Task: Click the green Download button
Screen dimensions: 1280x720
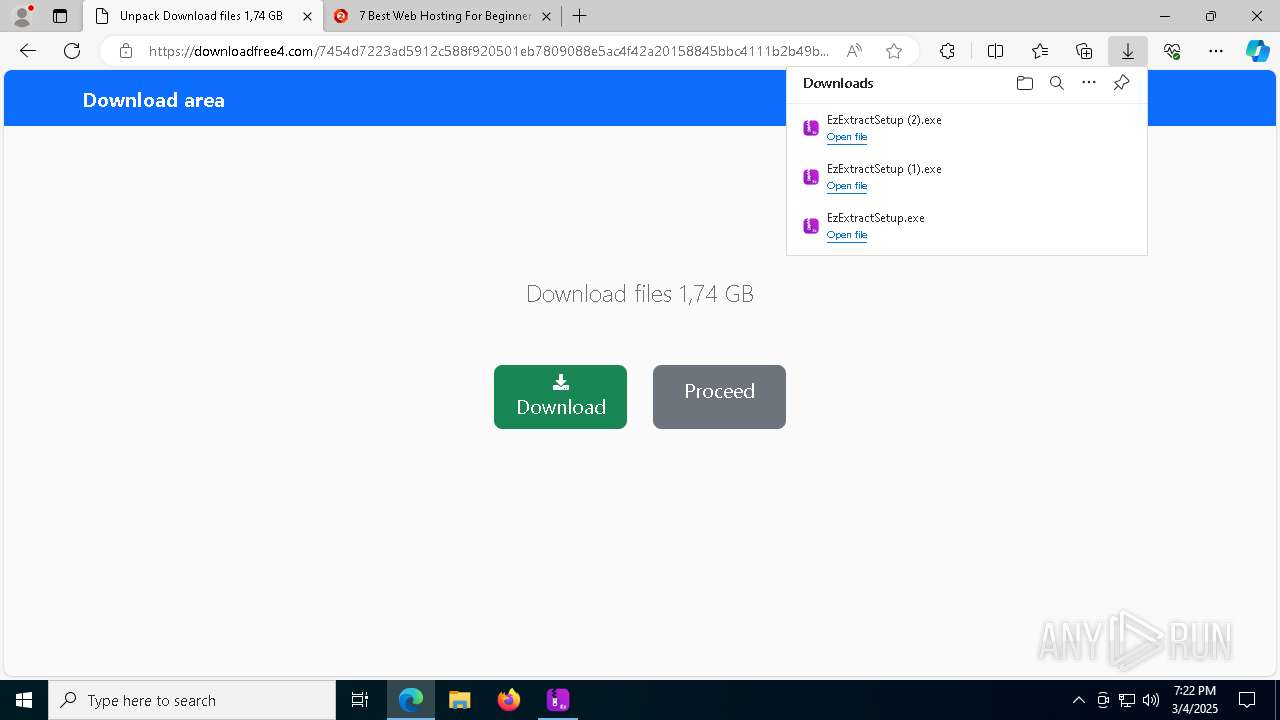Action: (x=560, y=397)
